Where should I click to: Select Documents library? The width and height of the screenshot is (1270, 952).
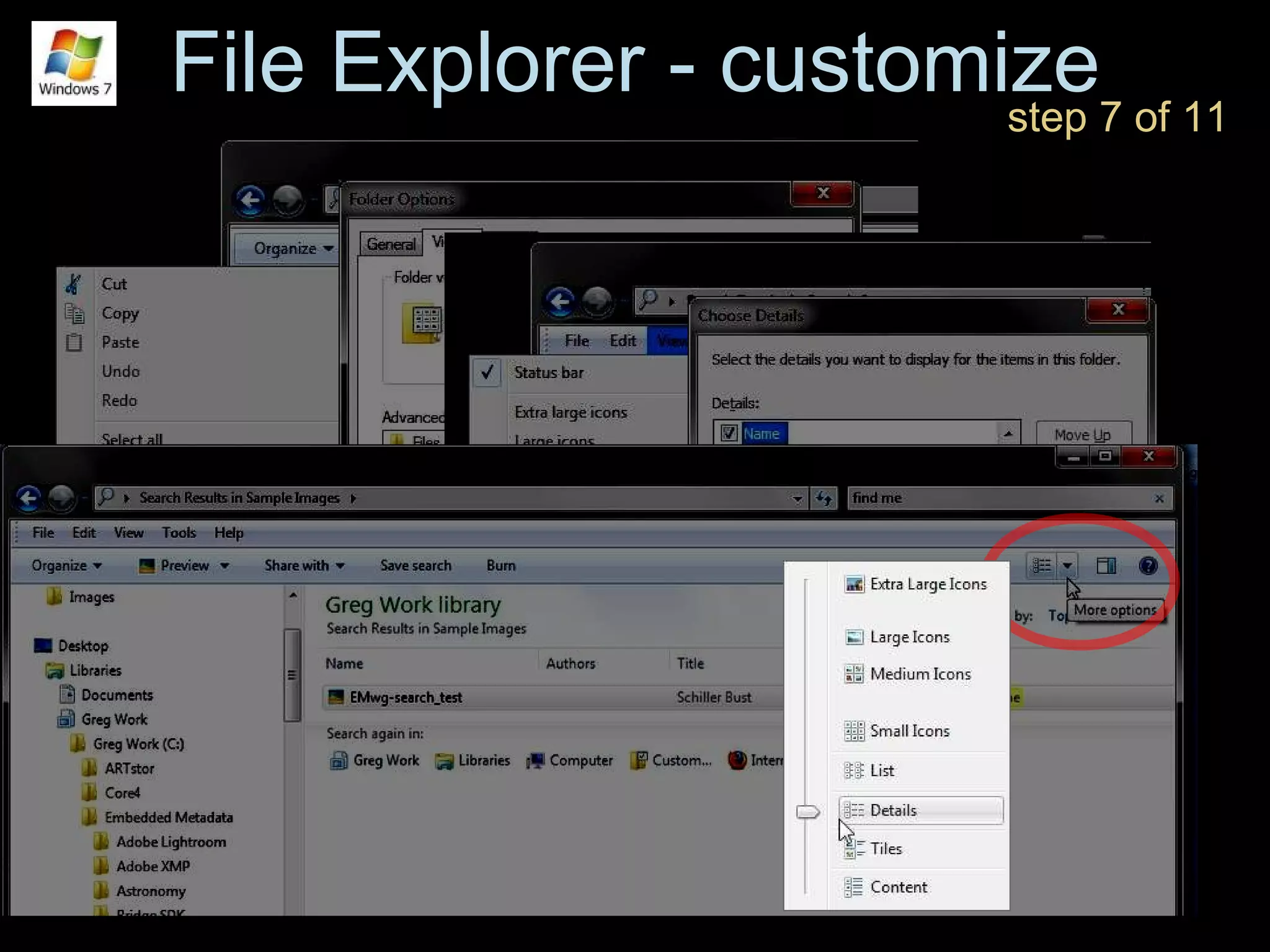coord(106,695)
